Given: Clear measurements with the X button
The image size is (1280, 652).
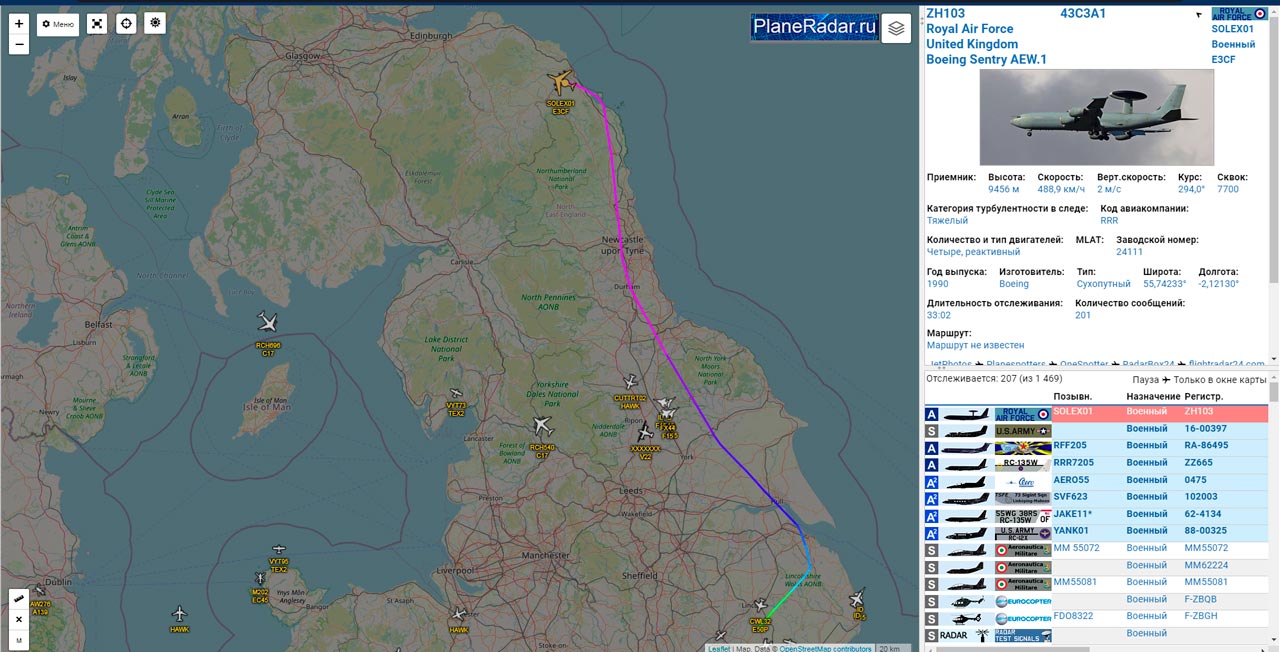Looking at the screenshot, I should 19,619.
